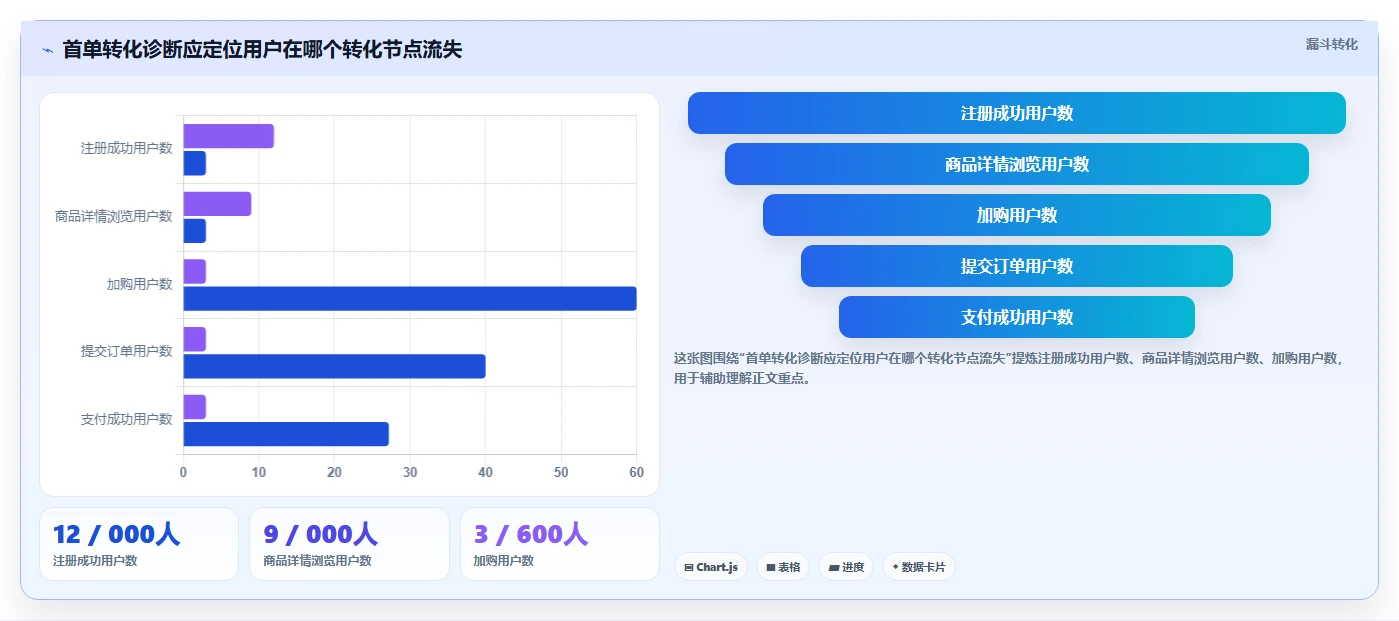Click the 漏斗转化 tag in the header
This screenshot has height=621, width=1399.
[1331, 44]
